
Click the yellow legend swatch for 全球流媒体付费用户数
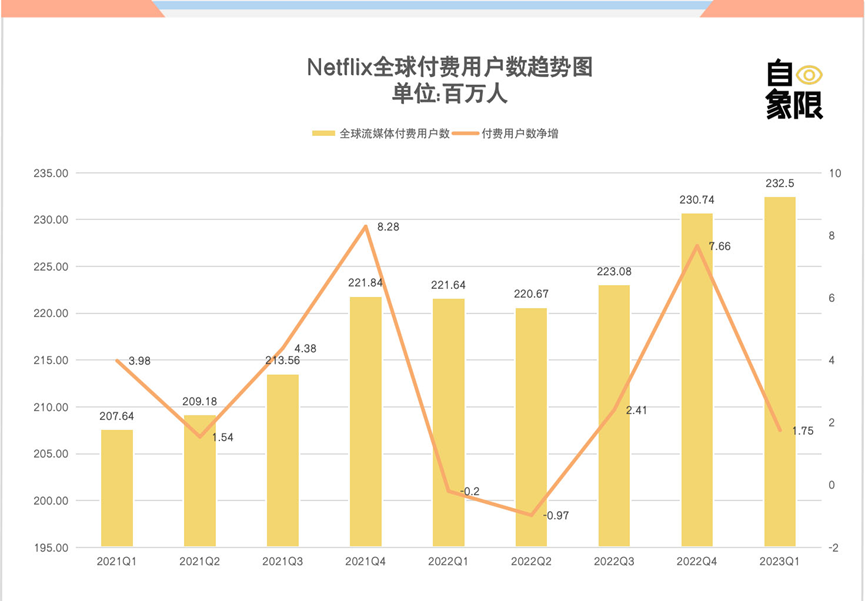(323, 133)
